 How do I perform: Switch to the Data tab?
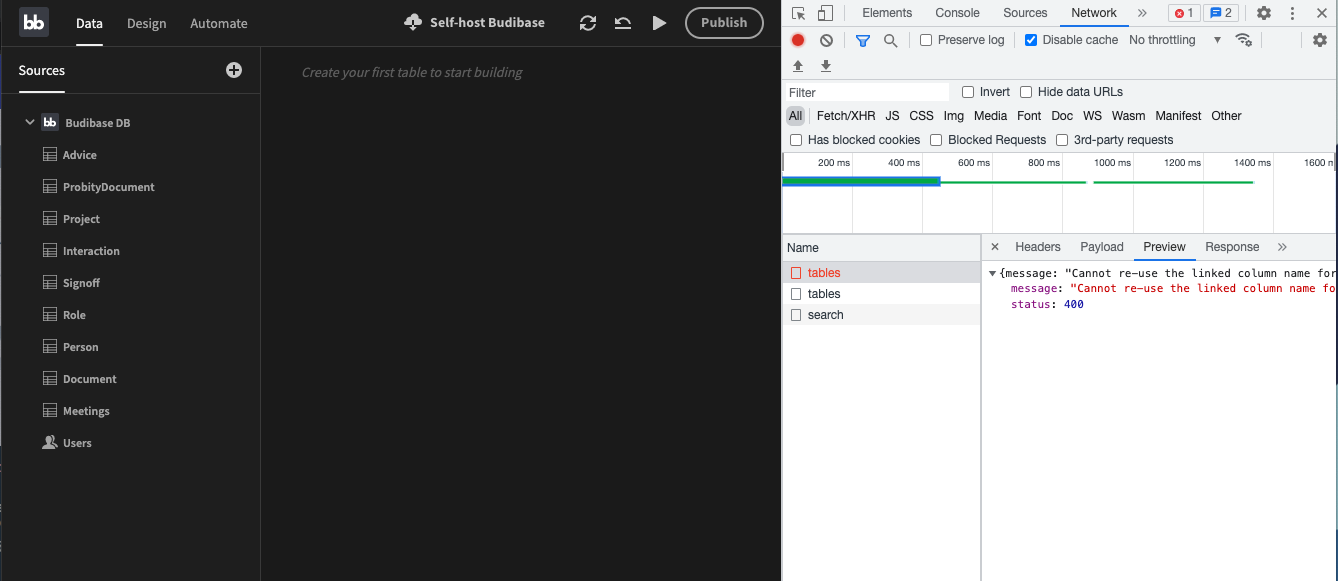89,23
